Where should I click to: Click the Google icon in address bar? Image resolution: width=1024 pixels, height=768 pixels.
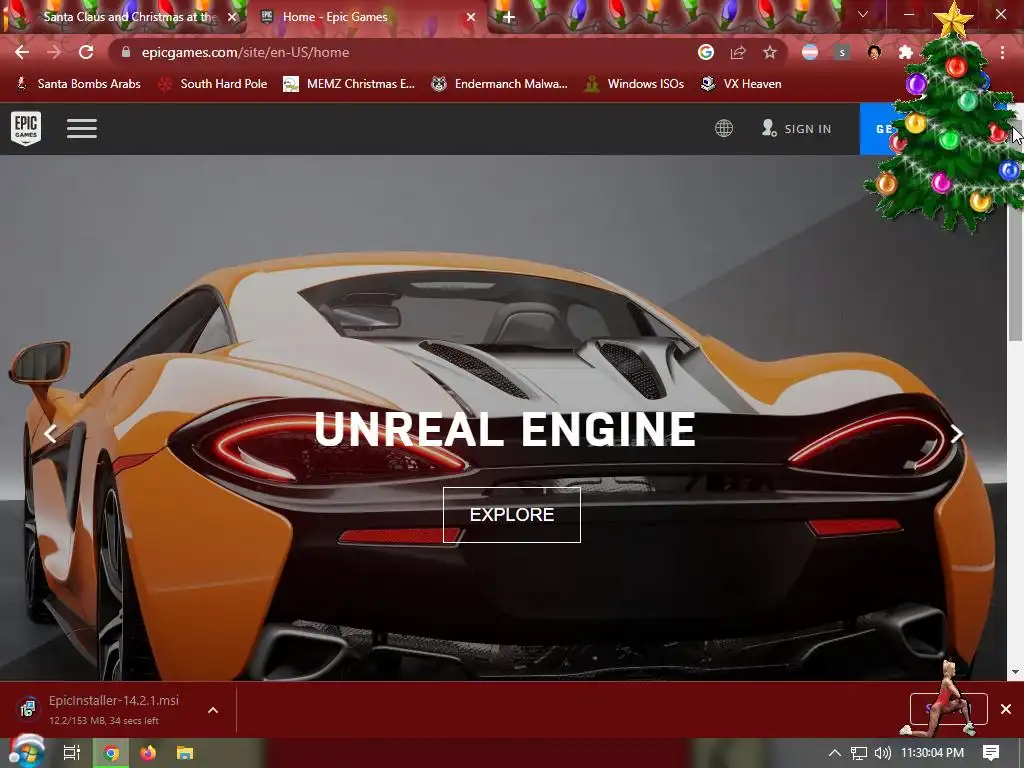[706, 52]
